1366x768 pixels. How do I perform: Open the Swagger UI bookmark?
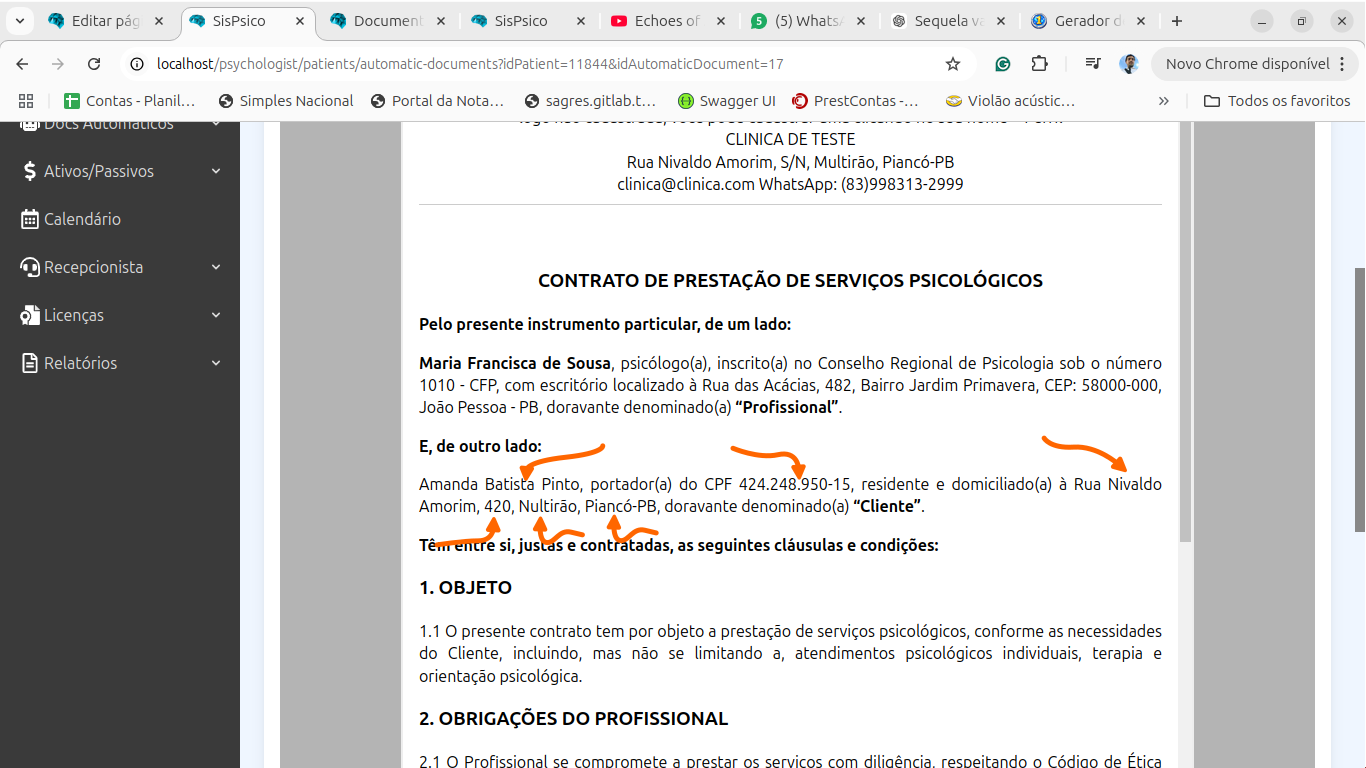(726, 101)
